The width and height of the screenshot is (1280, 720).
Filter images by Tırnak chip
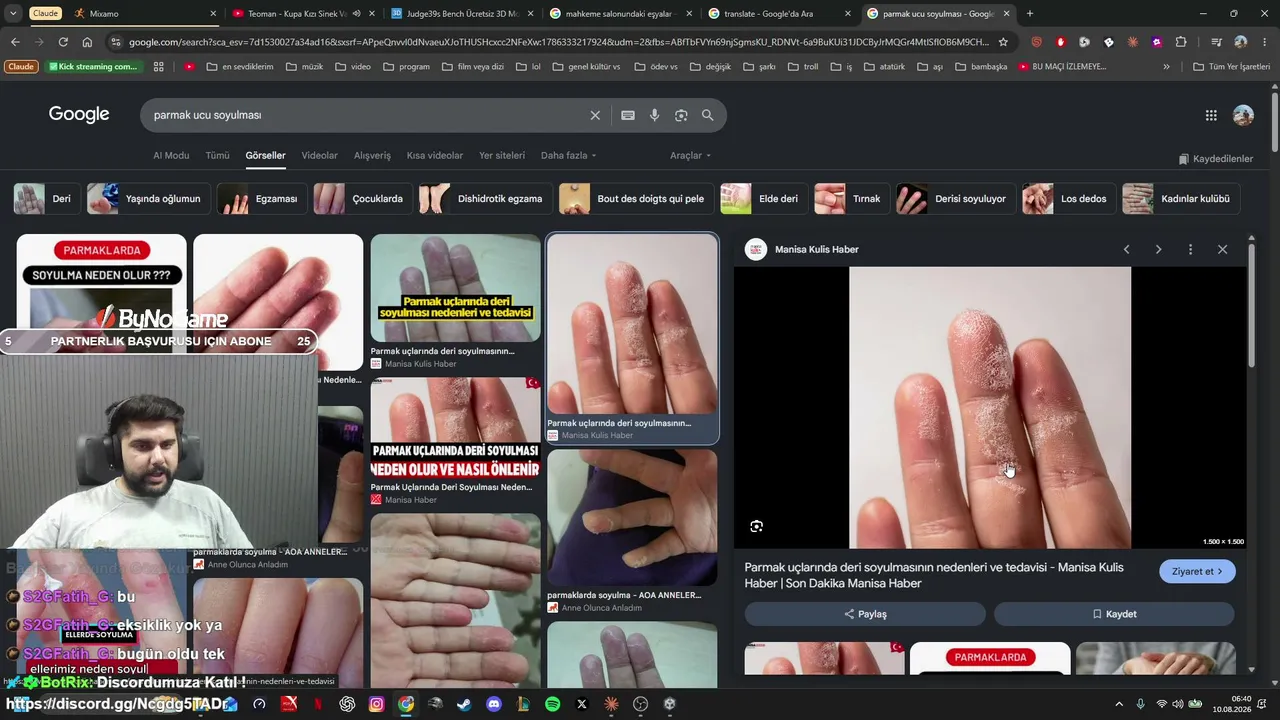click(851, 199)
